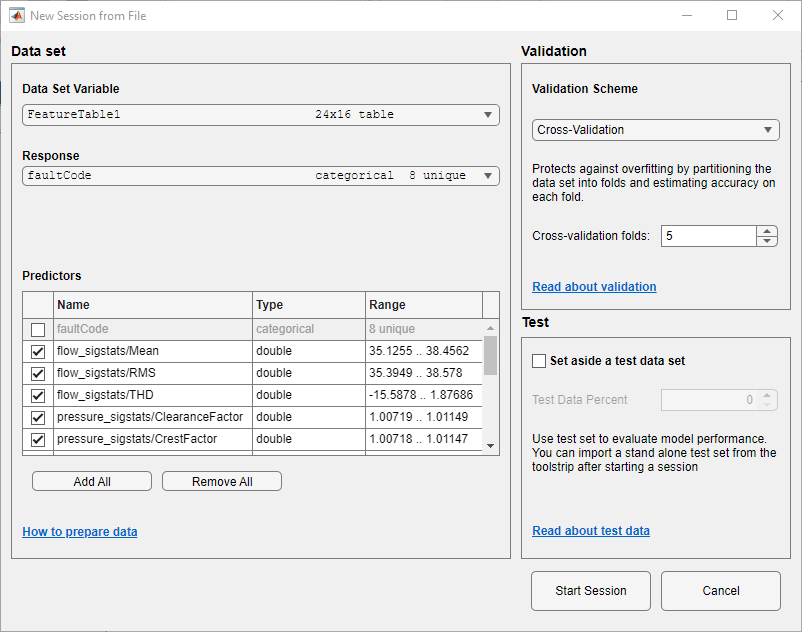
Task: Click the Start Session button
Action: [x=590, y=591]
